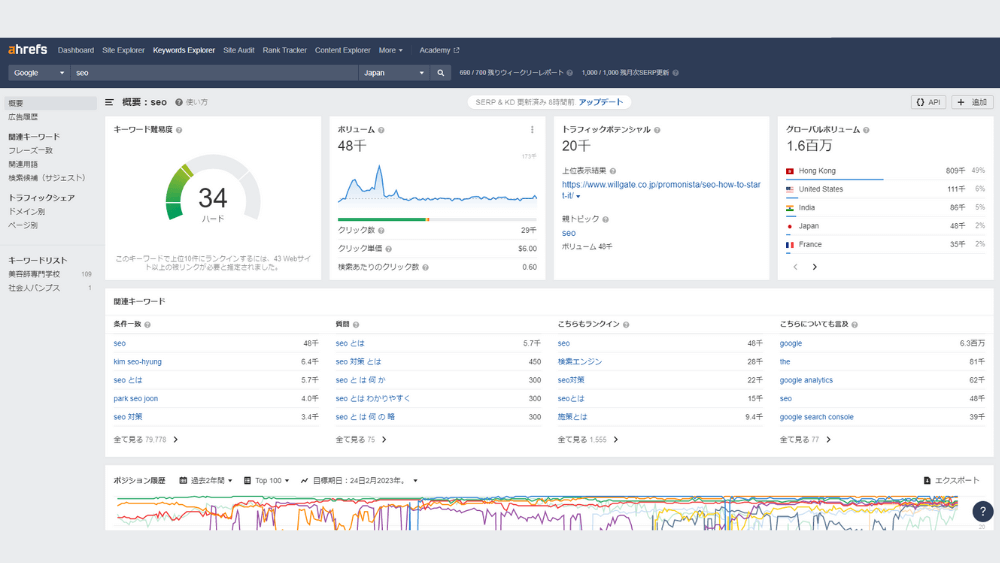
Task: Open the three-dot menu in ボリューム card
Action: coord(533,129)
